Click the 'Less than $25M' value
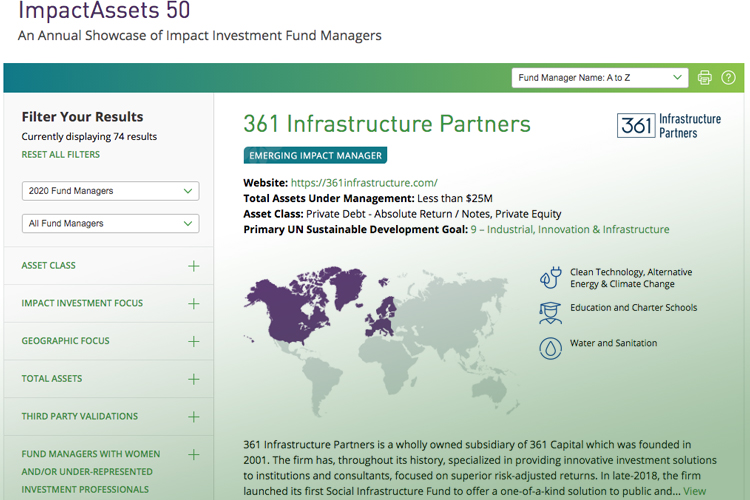Viewport: 750px width, 500px height. (454, 199)
